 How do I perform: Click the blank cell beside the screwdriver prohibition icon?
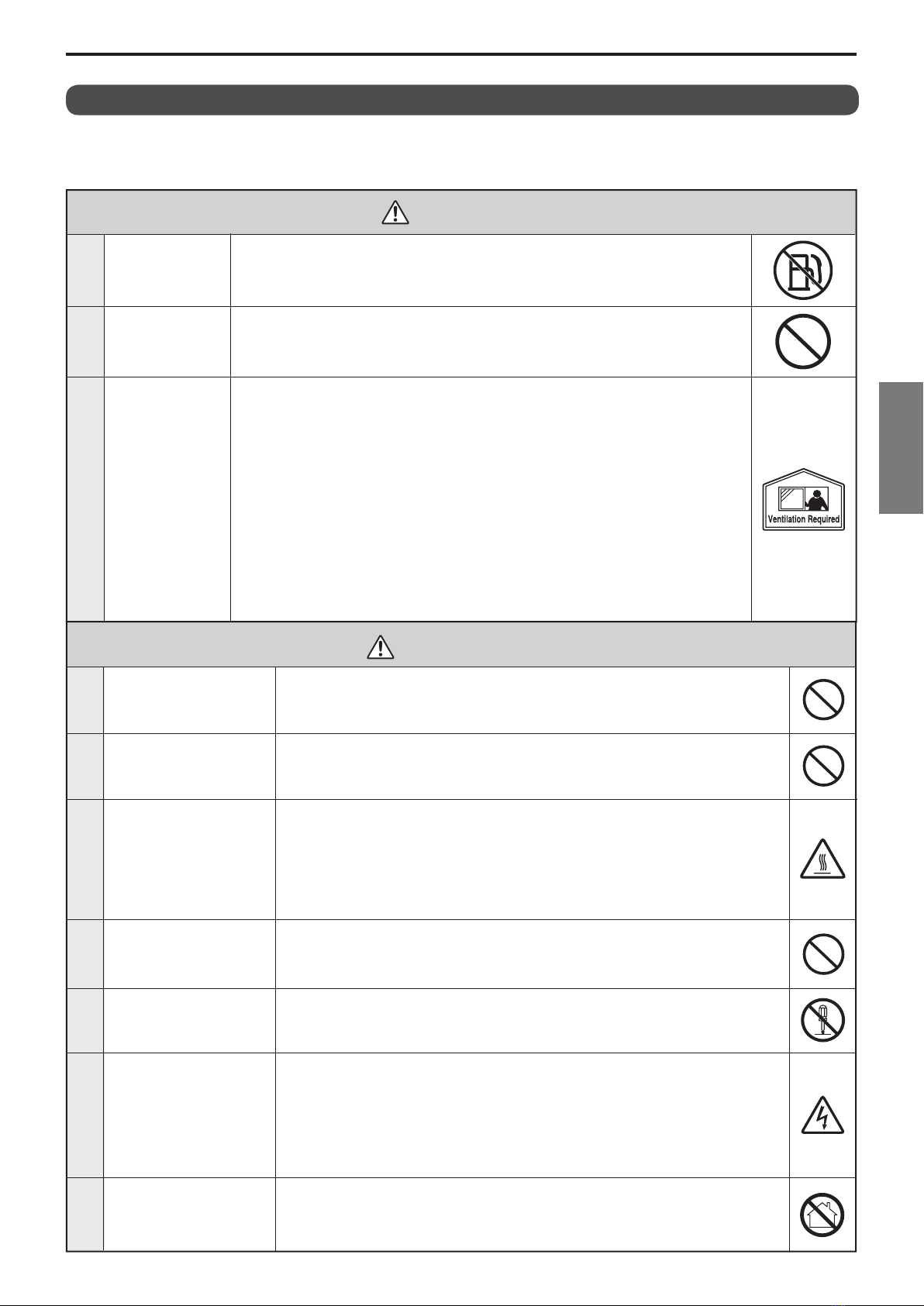click(x=533, y=1020)
